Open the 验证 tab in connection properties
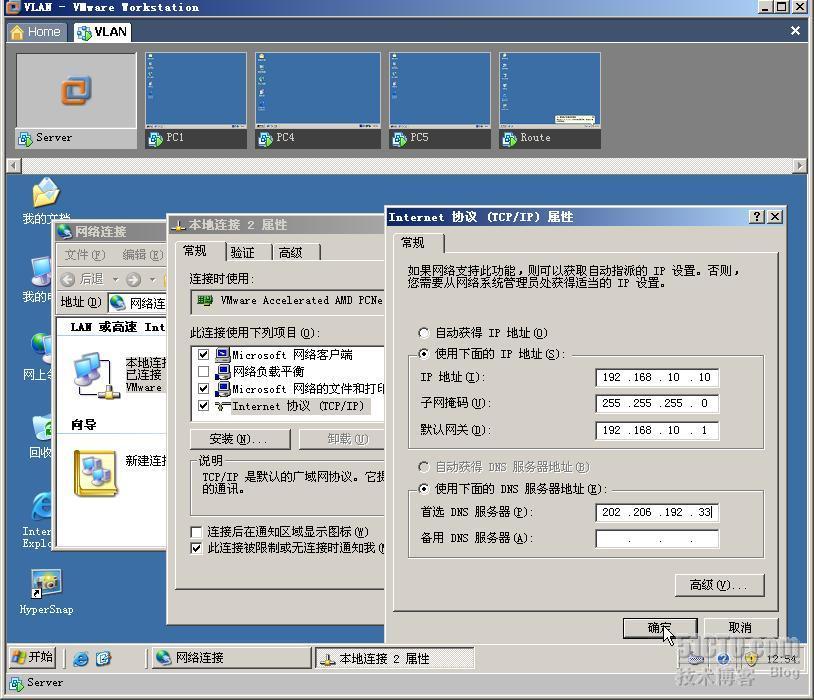This screenshot has width=814, height=700. [249, 252]
